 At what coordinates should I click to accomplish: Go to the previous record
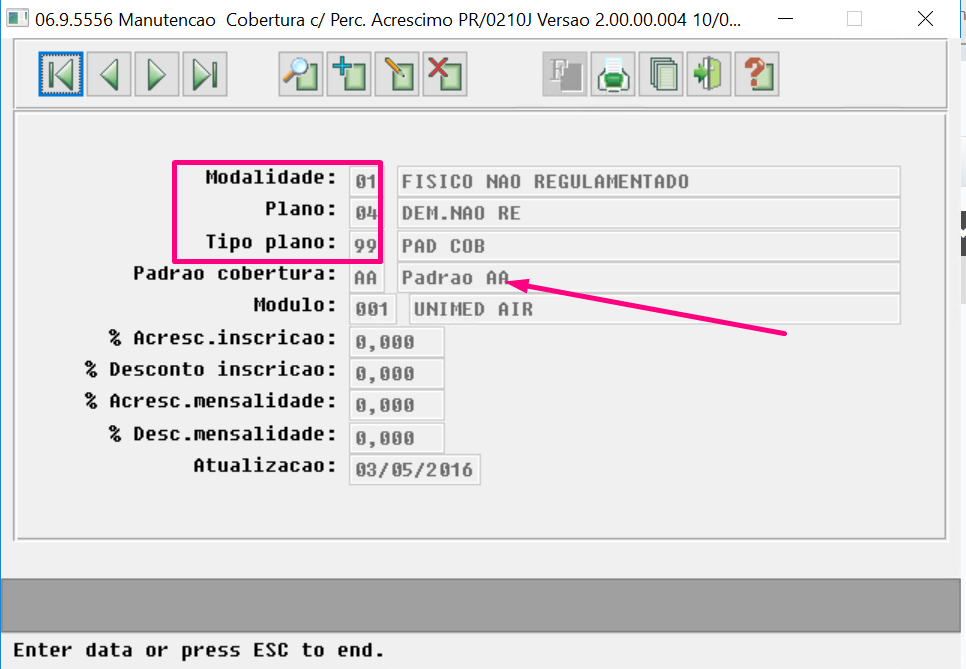109,75
